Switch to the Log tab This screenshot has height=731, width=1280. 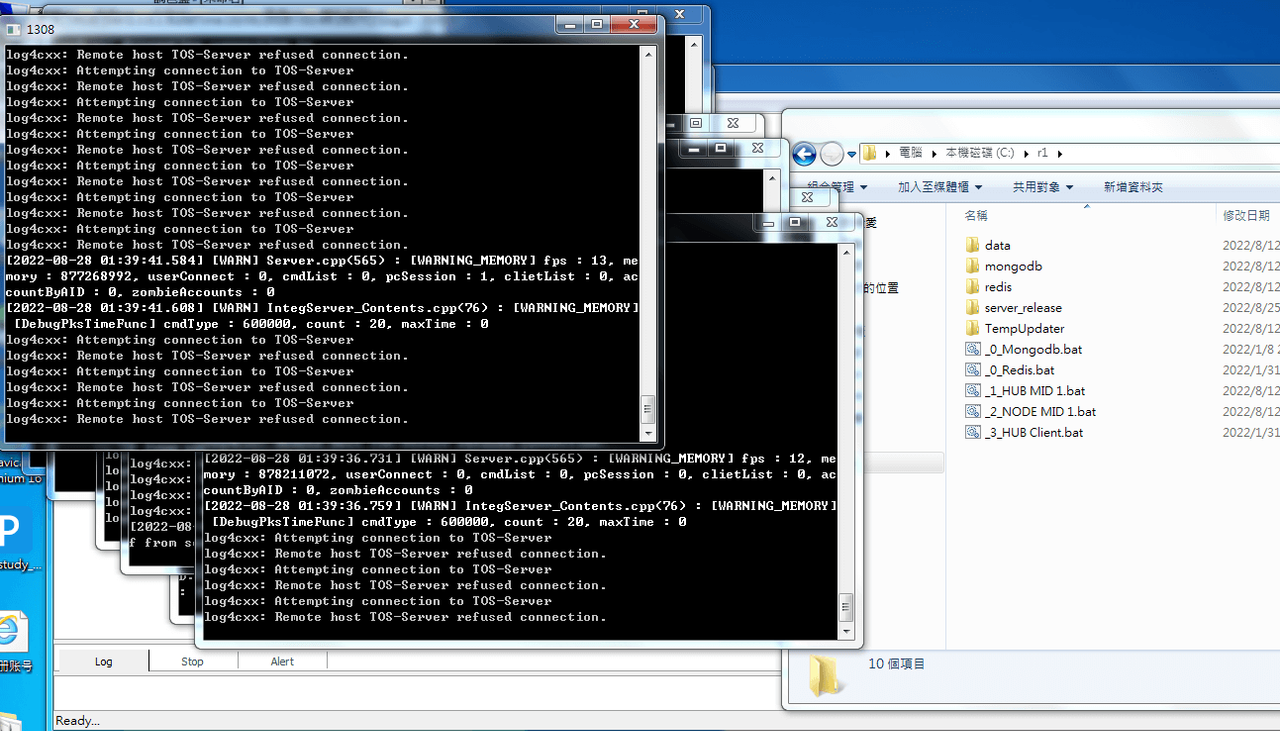tap(104, 661)
